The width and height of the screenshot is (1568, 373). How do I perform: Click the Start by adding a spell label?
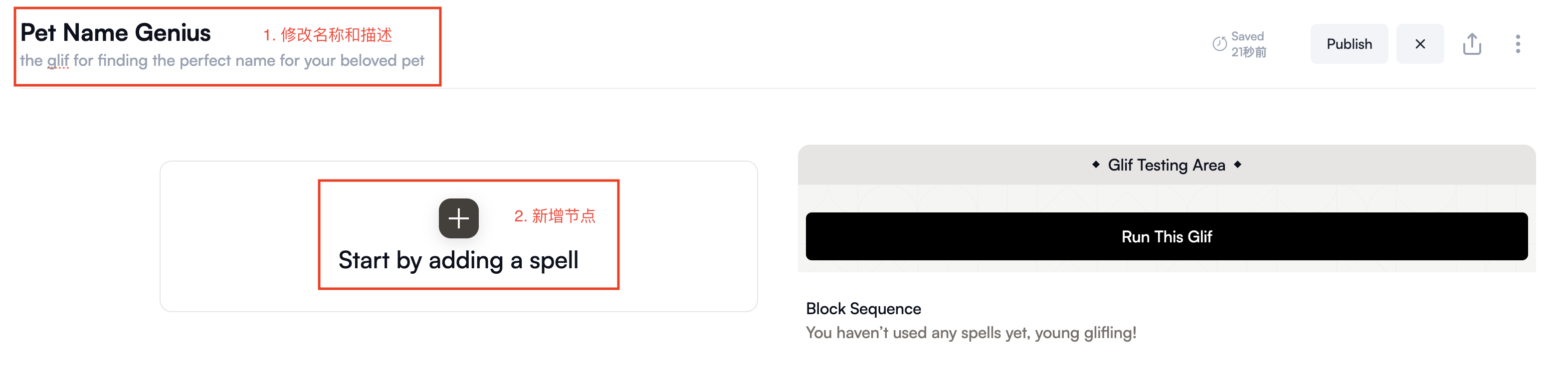[x=458, y=260]
